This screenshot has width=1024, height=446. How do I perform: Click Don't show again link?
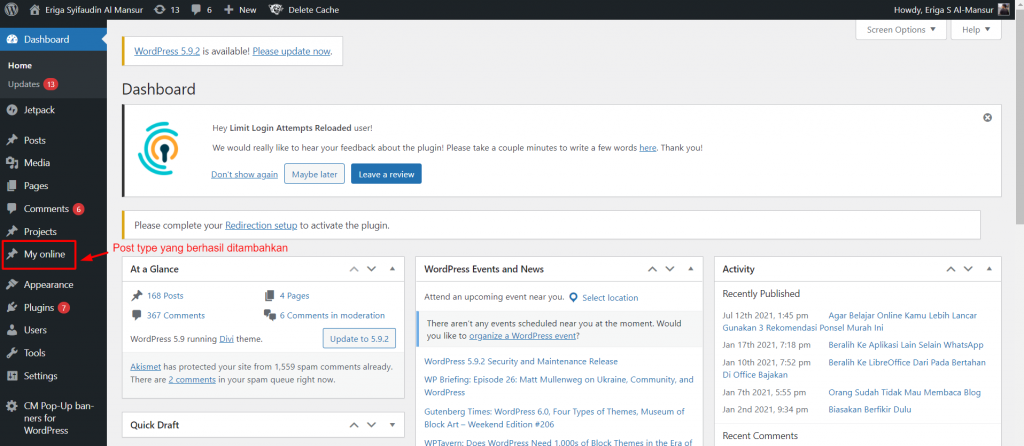pyautogui.click(x=244, y=174)
